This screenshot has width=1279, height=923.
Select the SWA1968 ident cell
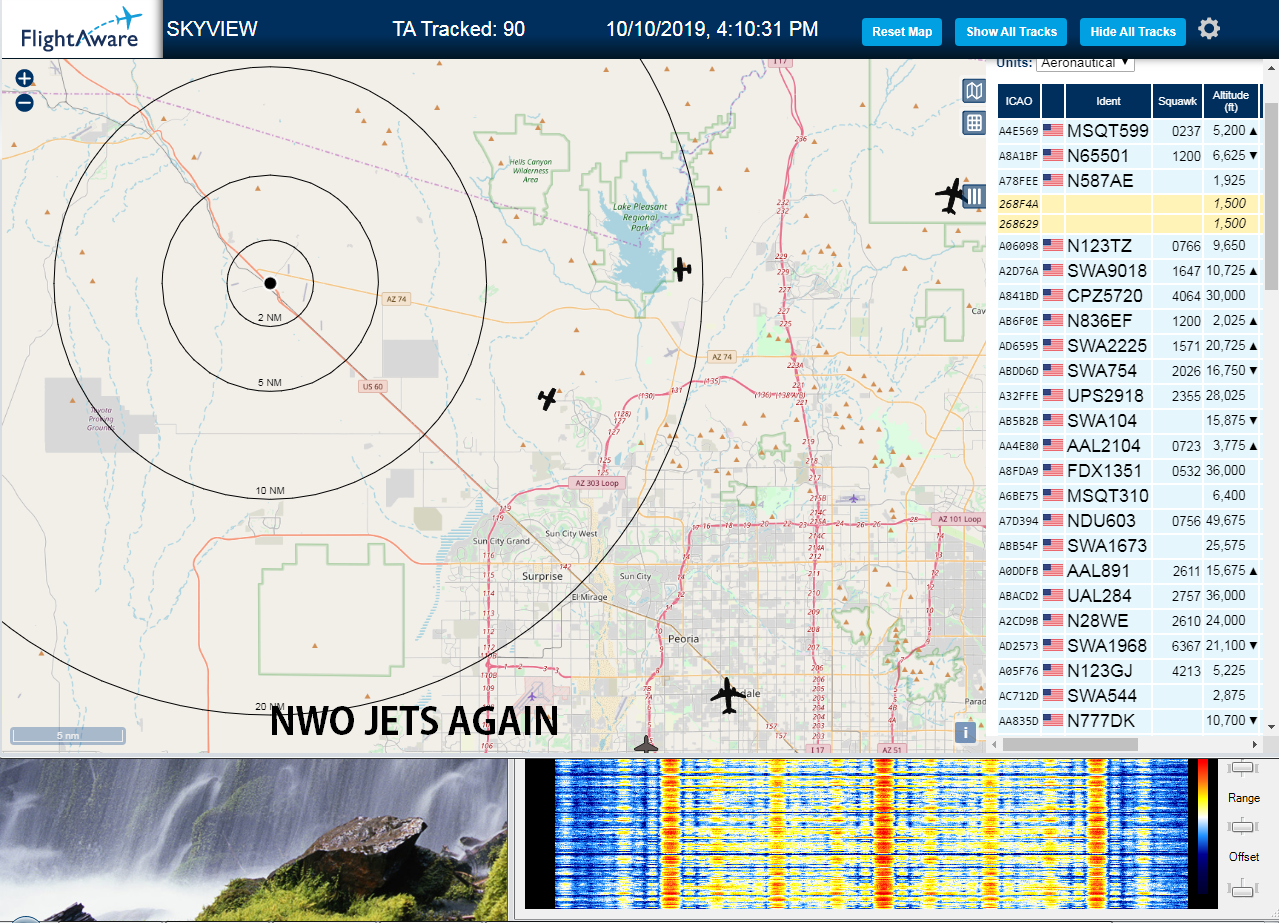click(1108, 645)
